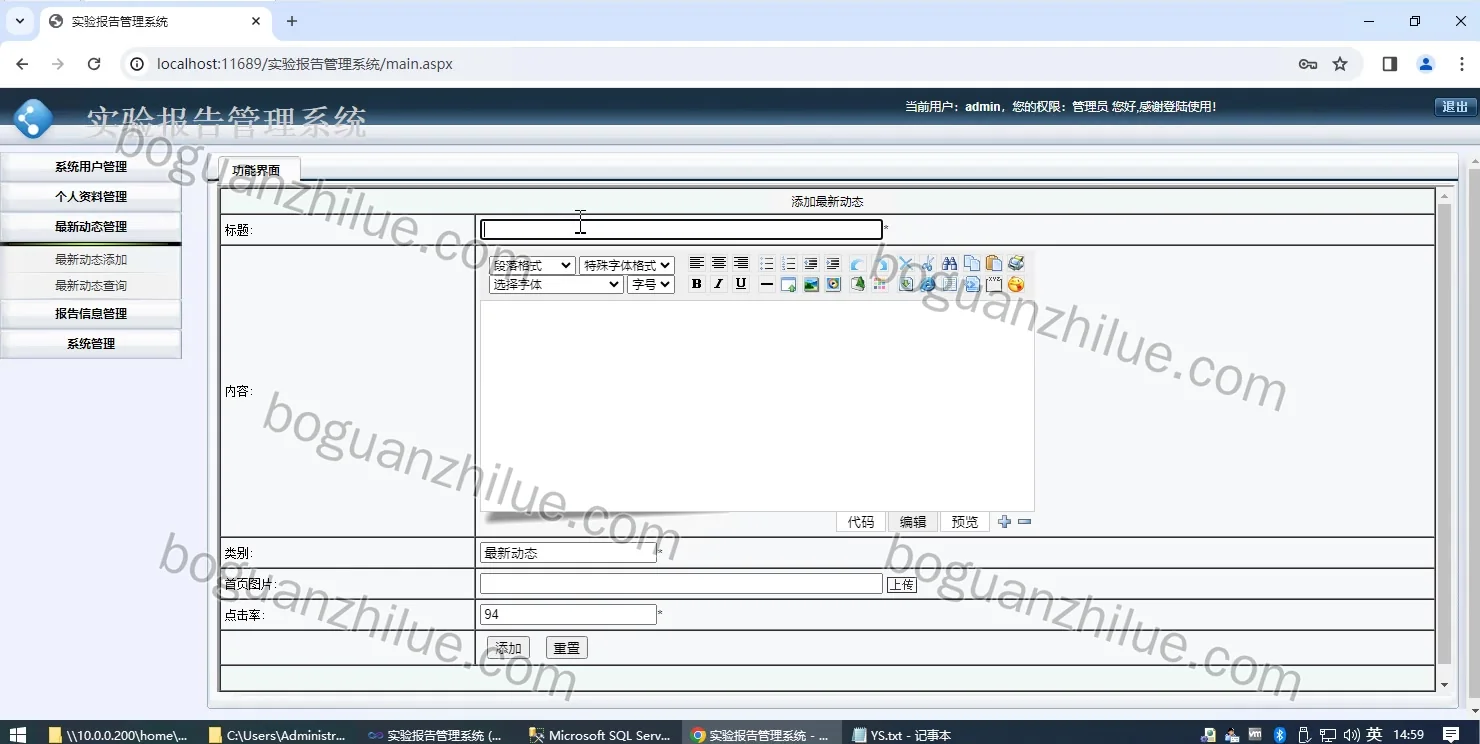1480x744 pixels.
Task: Insert a numbered list
Action: (789, 263)
